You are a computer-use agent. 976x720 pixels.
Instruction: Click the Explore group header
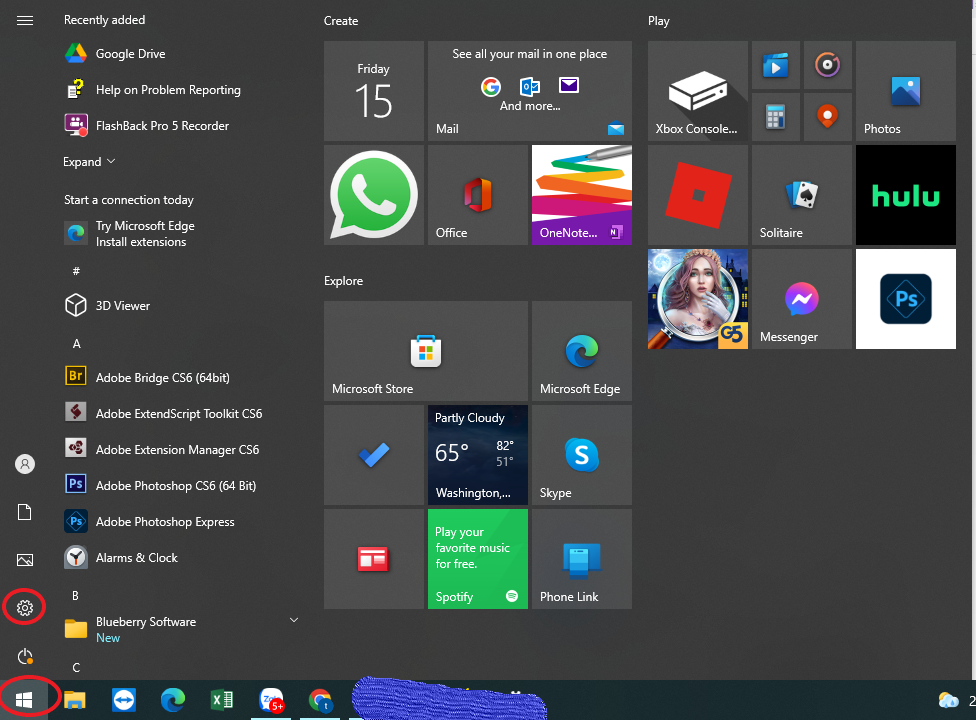344,281
